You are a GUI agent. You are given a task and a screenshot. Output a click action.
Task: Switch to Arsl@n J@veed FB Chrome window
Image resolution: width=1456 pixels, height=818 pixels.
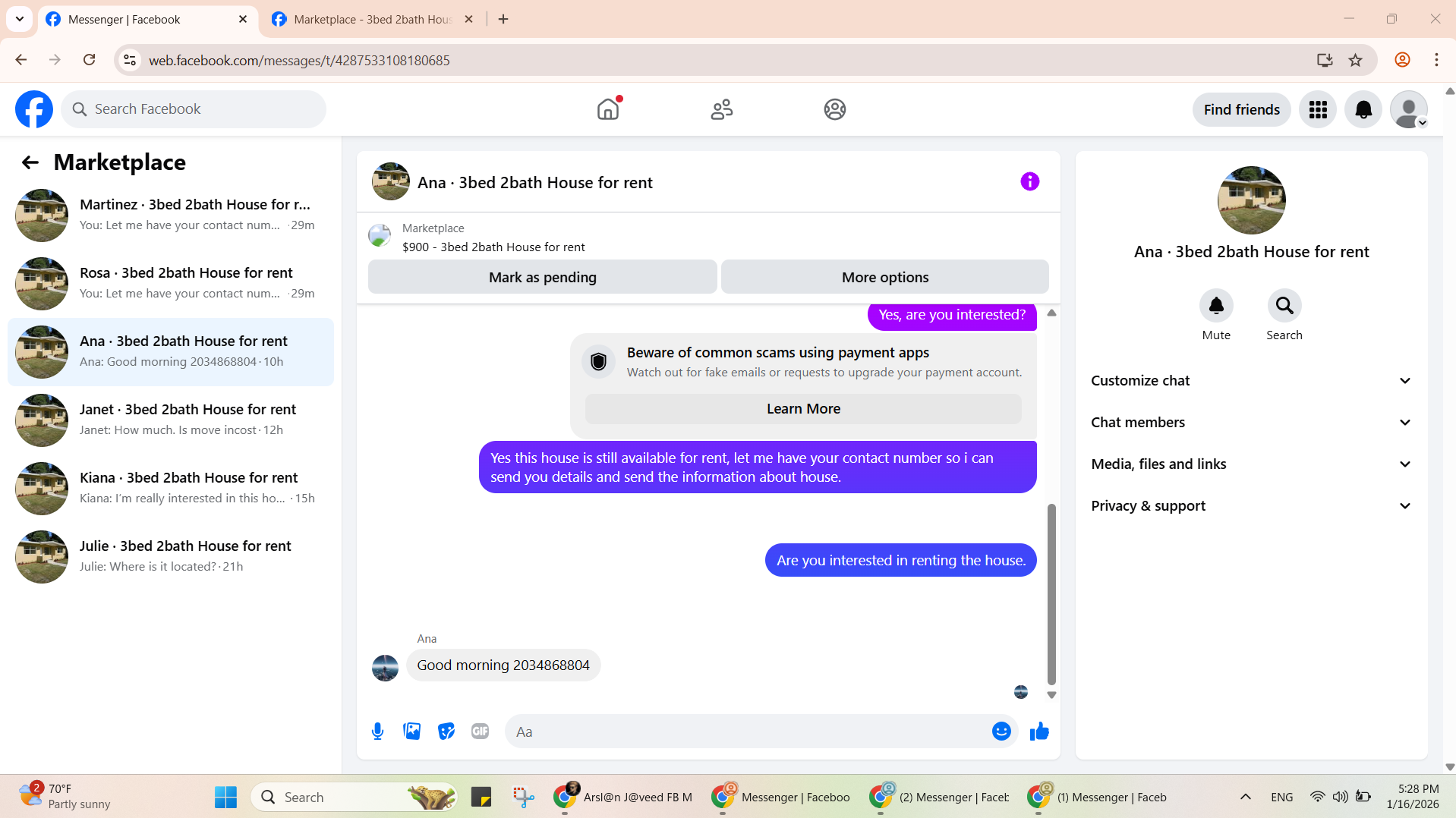[624, 798]
